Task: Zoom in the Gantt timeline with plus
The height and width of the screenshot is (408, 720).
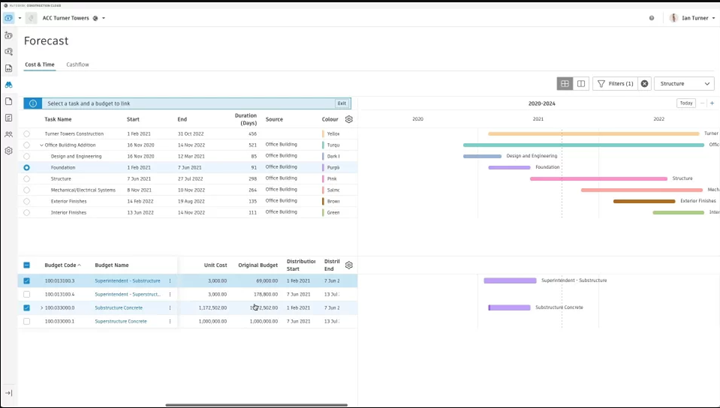Action: coord(712,103)
